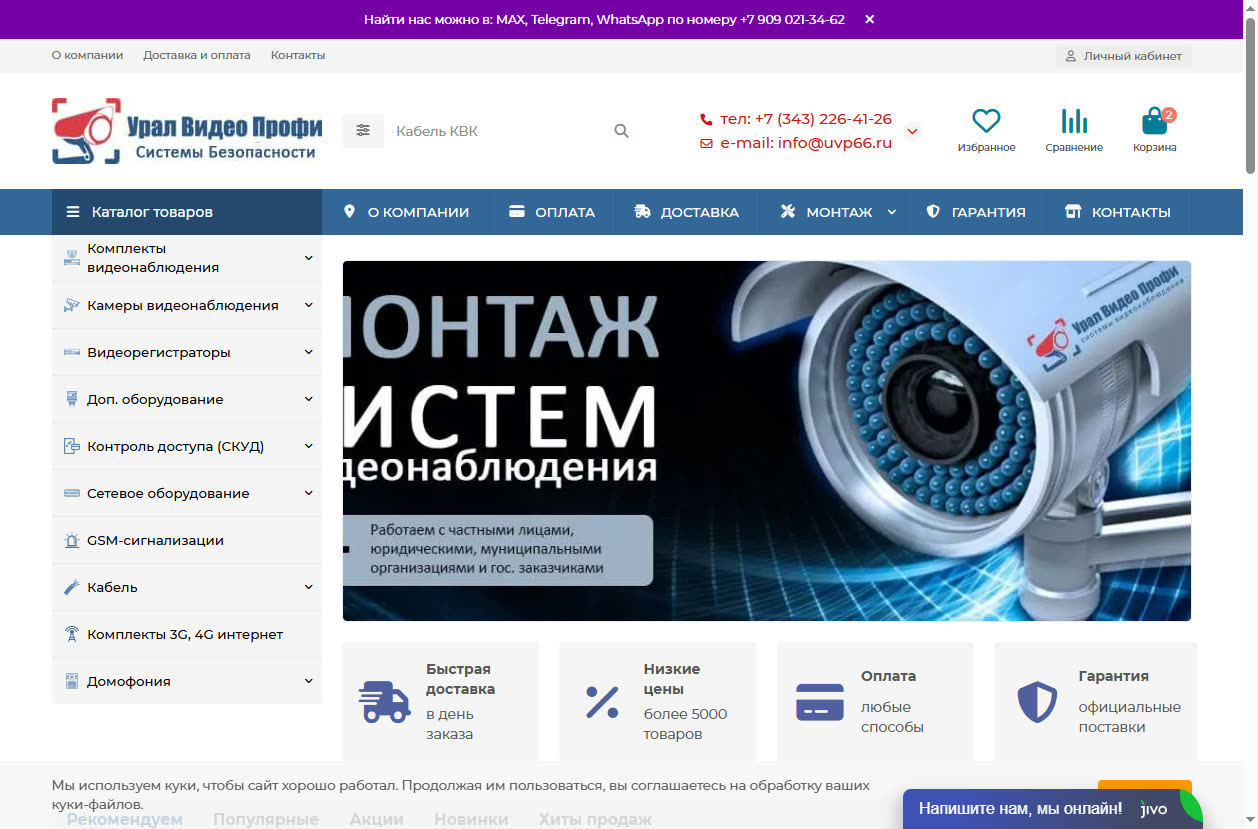Click the Урал Видео Профи logo

pyautogui.click(x=187, y=130)
